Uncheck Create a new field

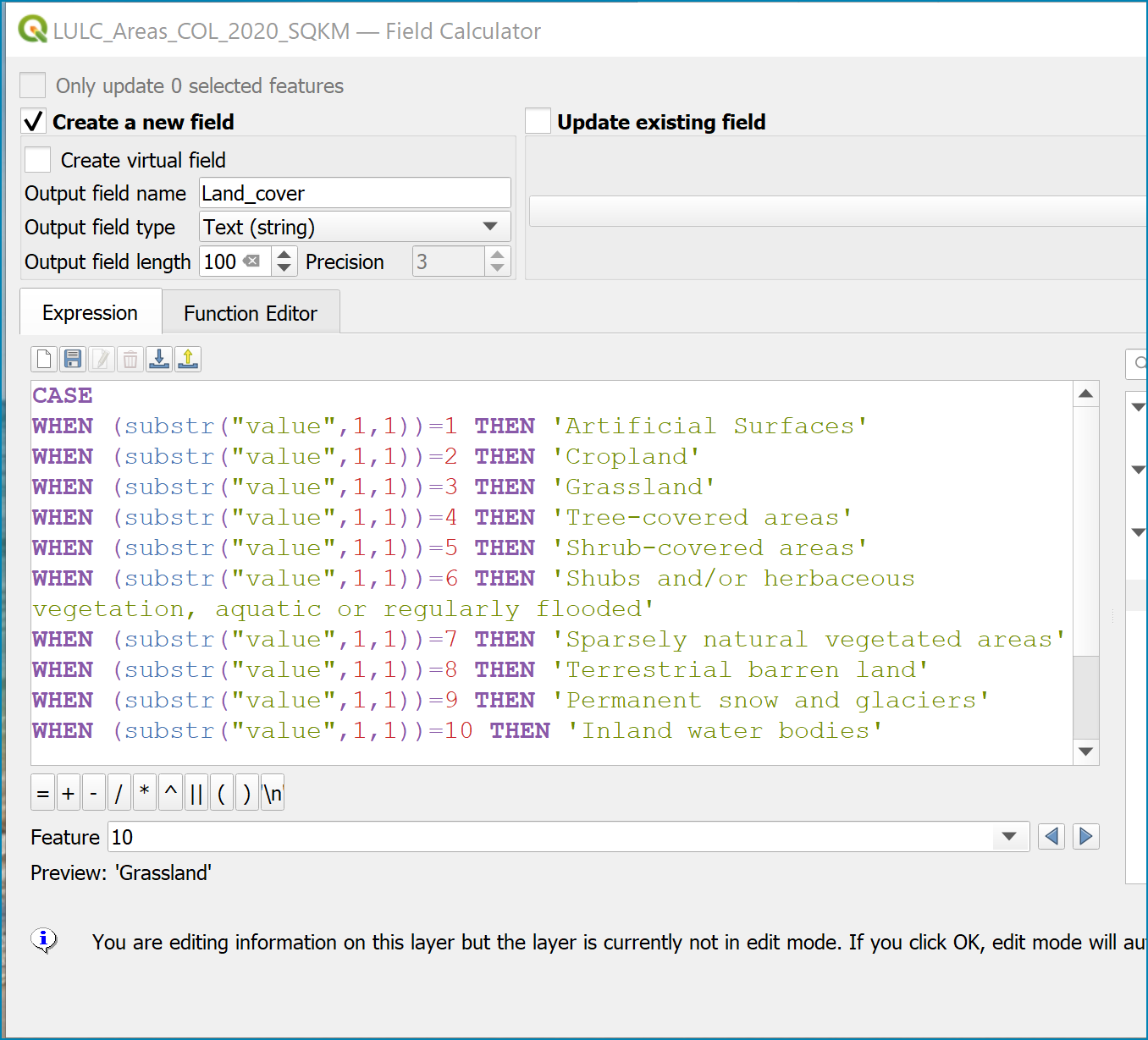(33, 122)
